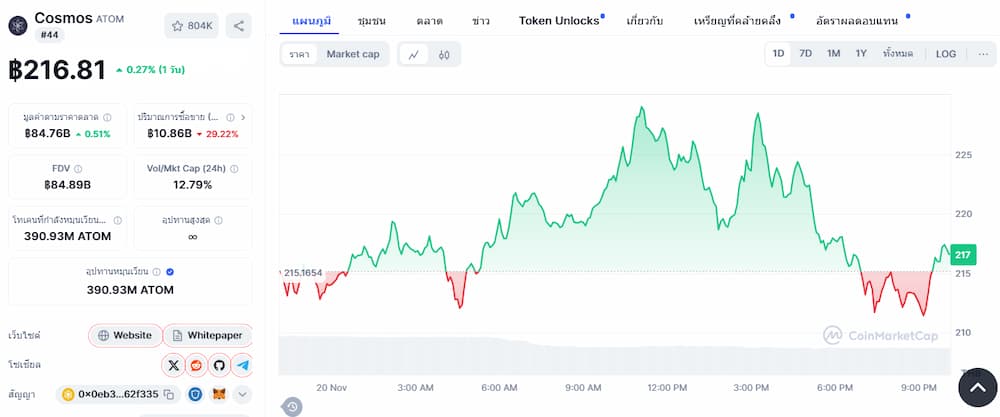Viewport: 1000px width, 417px height.
Task: Switch chart to line view icon
Action: point(414,54)
